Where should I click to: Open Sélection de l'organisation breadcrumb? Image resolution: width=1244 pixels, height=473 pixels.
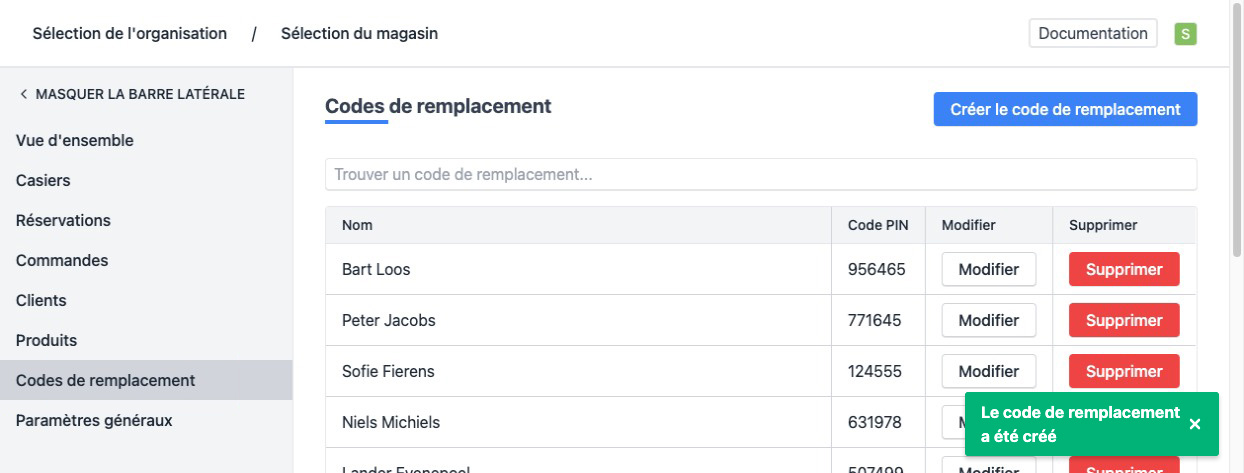tap(129, 34)
